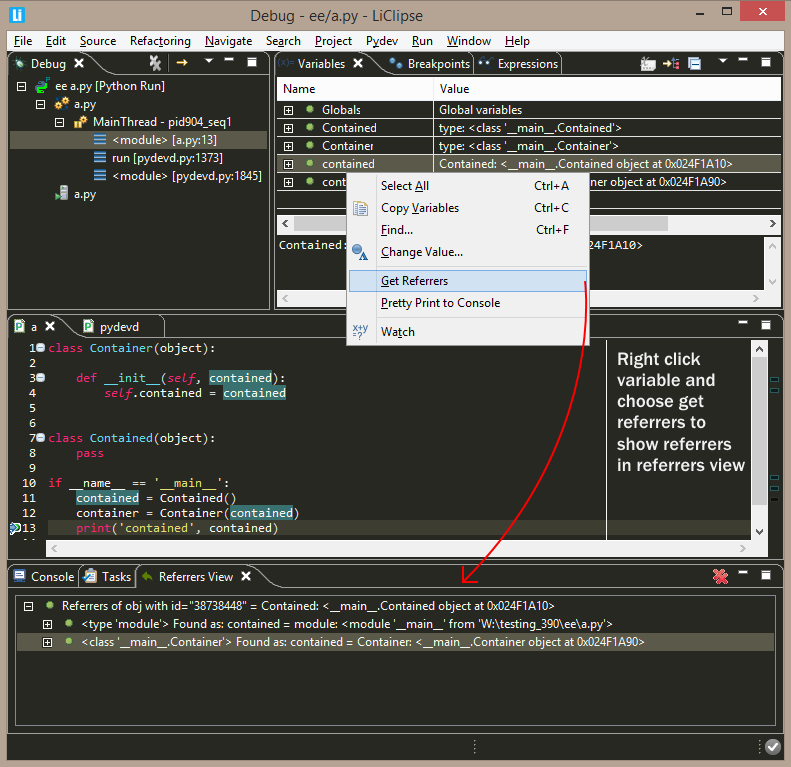Switch to the Expressions tab
Image resolution: width=791 pixels, height=767 pixels.
[519, 64]
